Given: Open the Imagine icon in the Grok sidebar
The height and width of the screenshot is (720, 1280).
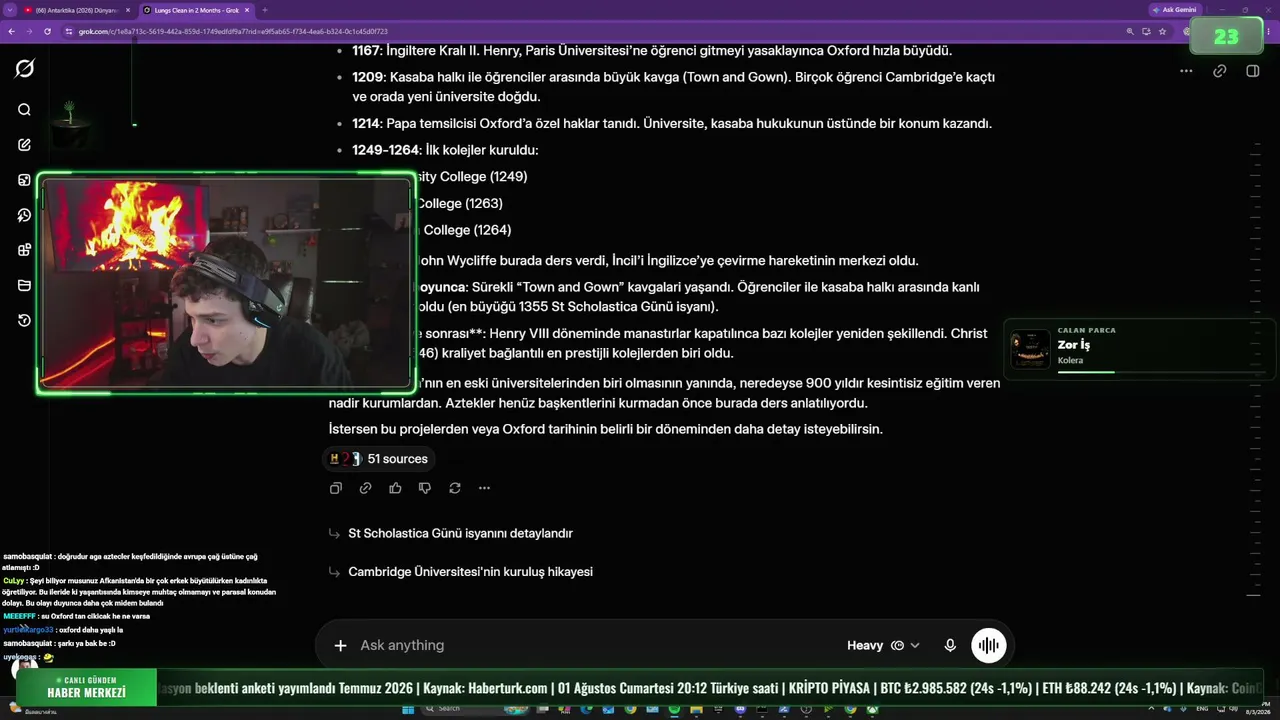Looking at the screenshot, I should tap(25, 180).
